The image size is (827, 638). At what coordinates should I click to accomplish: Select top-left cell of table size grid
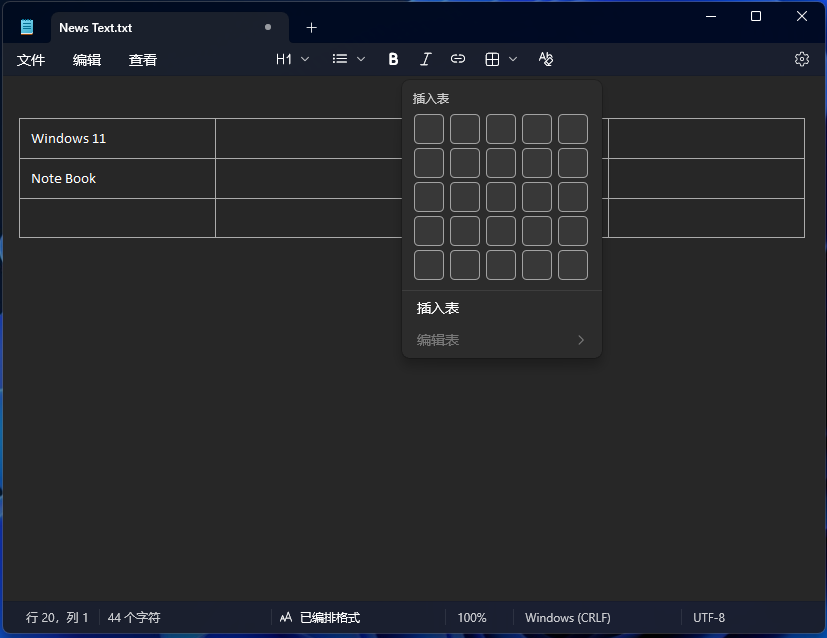(x=429, y=129)
